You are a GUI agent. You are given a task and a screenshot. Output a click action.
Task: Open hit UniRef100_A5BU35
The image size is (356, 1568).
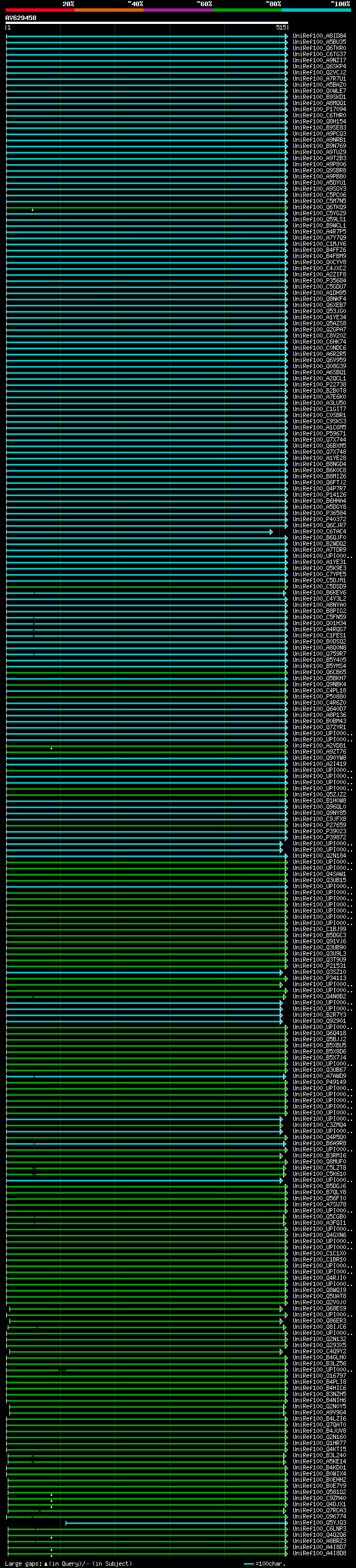click(319, 42)
